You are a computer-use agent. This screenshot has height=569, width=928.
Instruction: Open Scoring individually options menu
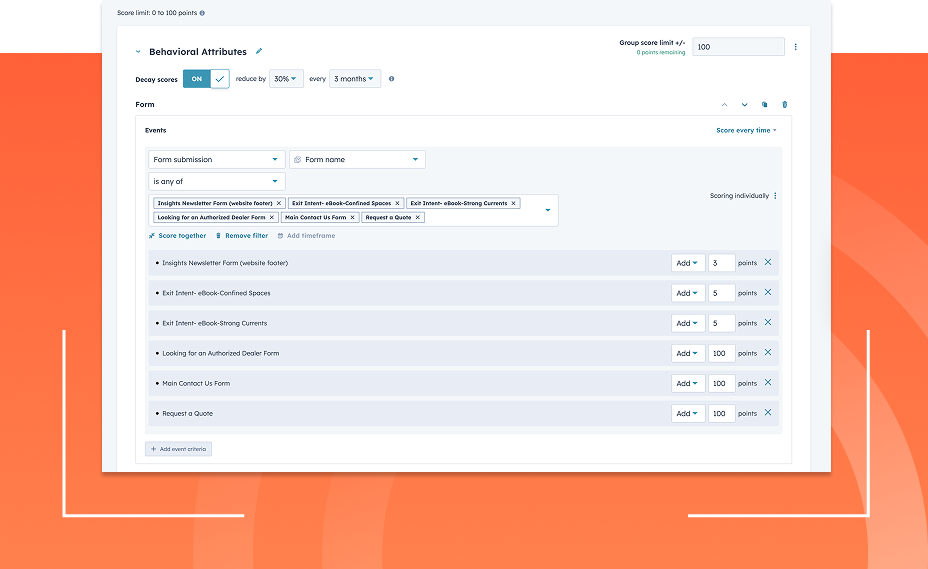(775, 196)
